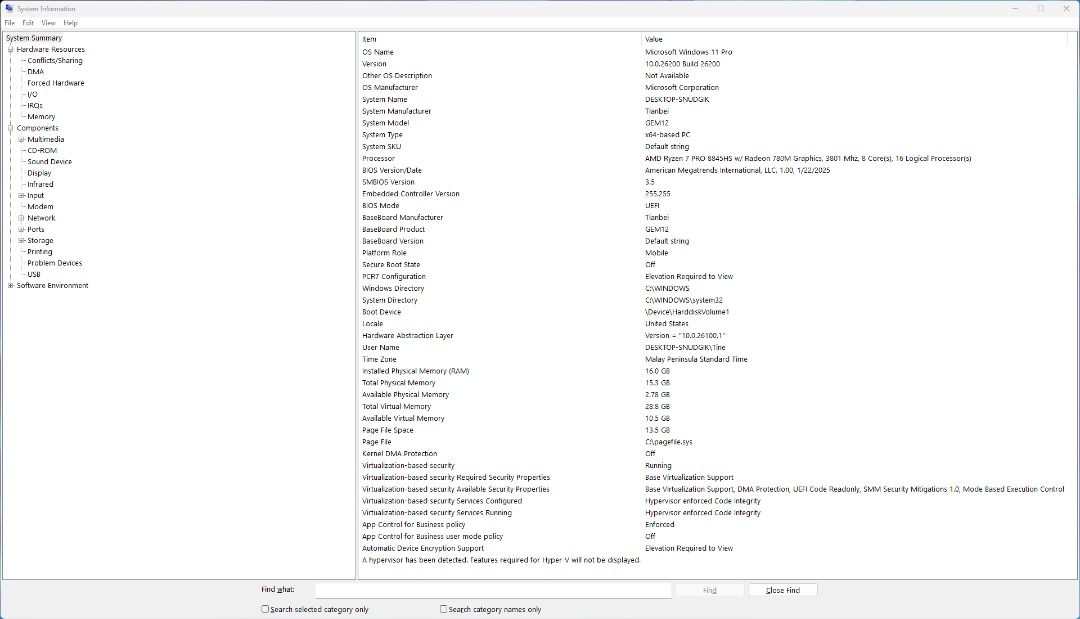Tick Search category names only checkbox
The image size is (1080, 619).
click(x=444, y=609)
